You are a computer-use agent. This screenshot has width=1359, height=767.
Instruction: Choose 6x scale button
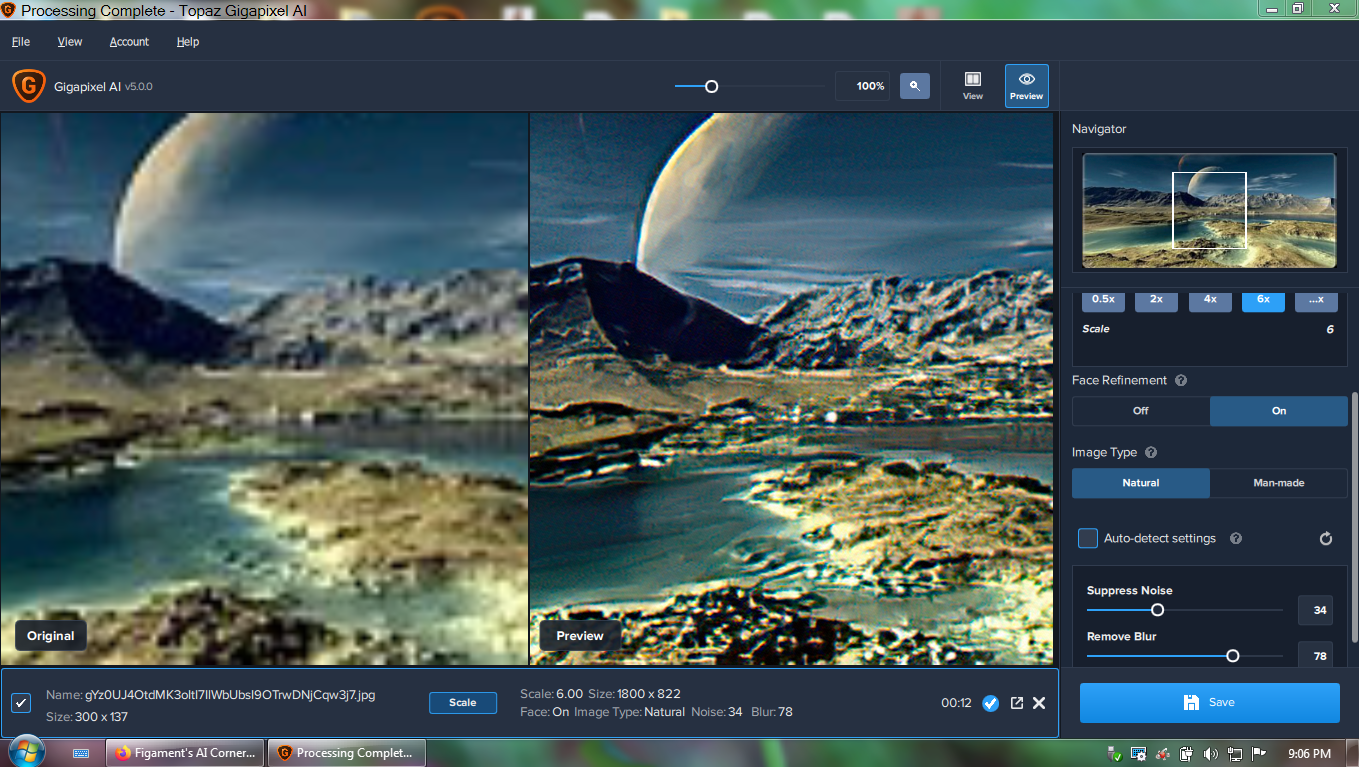pyautogui.click(x=1263, y=300)
